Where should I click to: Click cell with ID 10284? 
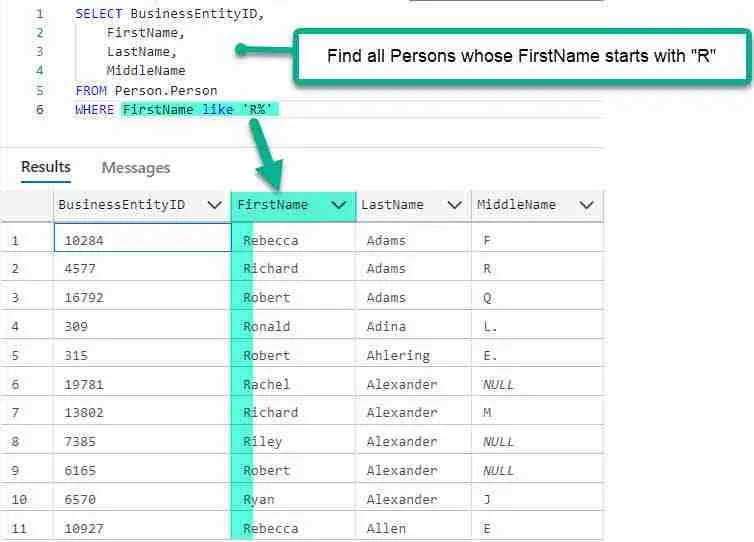tap(142, 237)
